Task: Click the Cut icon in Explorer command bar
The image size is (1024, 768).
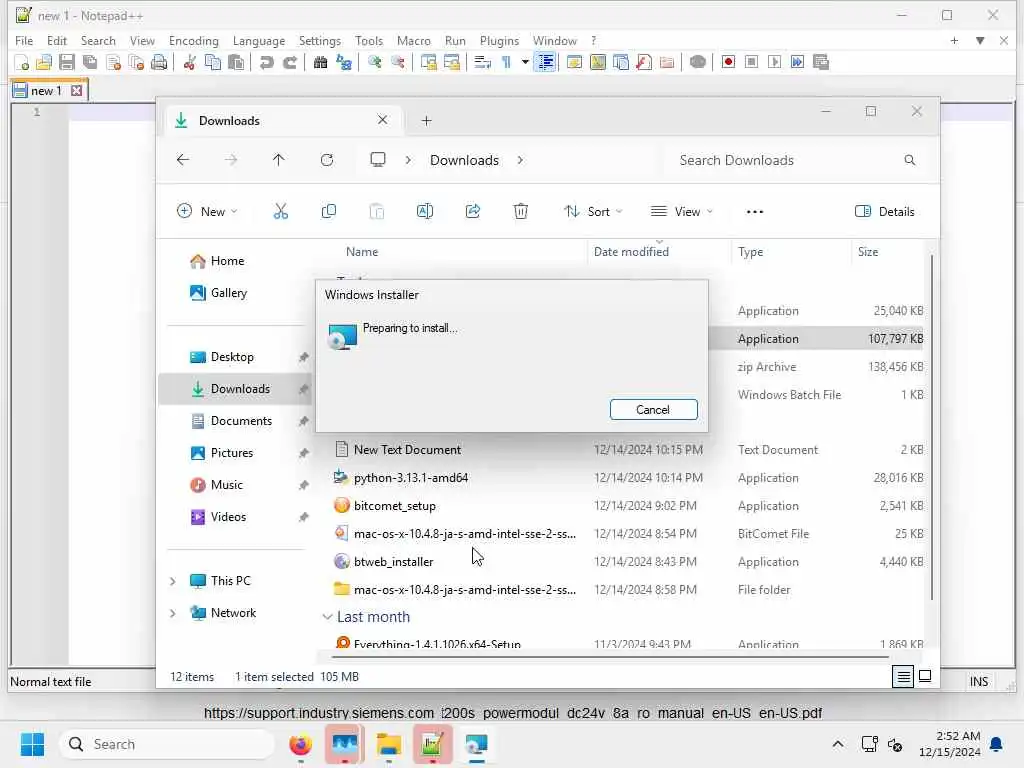Action: (x=280, y=211)
